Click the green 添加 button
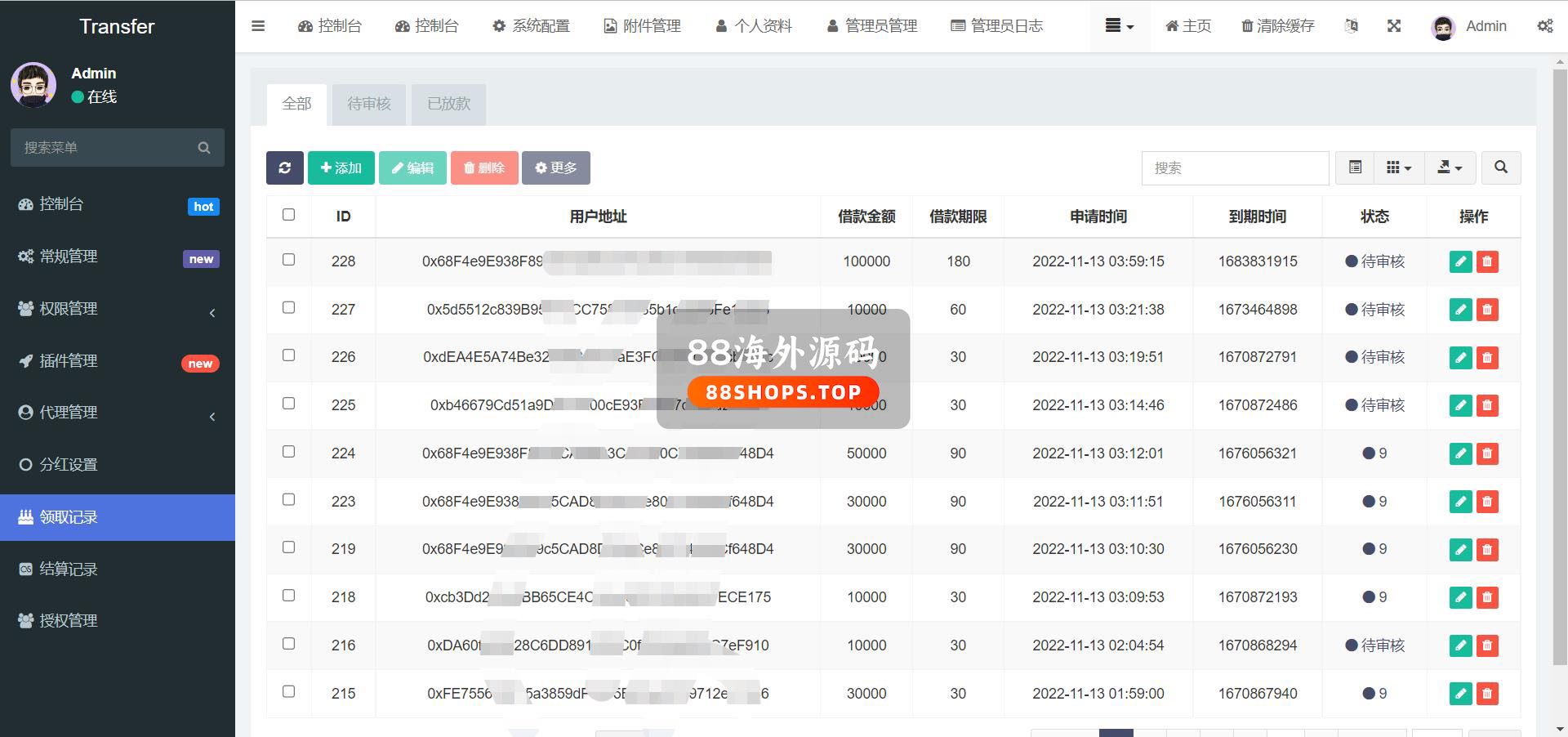This screenshot has height=737, width=1568. click(x=341, y=167)
